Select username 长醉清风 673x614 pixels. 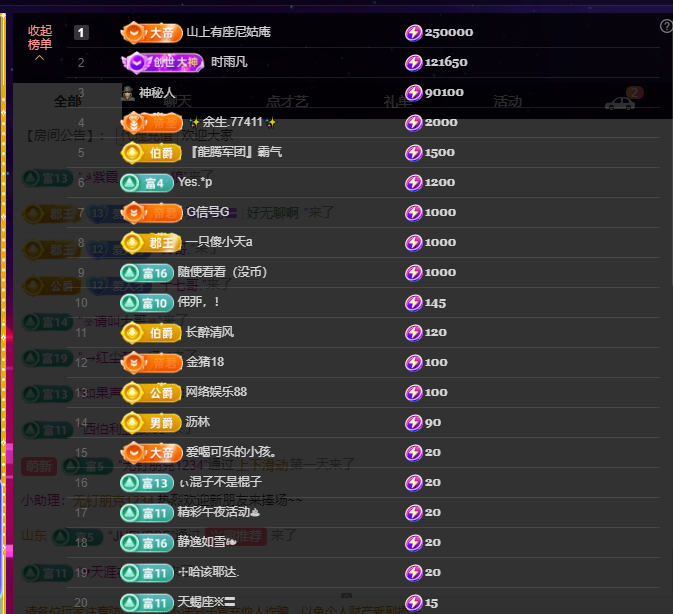tap(210, 332)
